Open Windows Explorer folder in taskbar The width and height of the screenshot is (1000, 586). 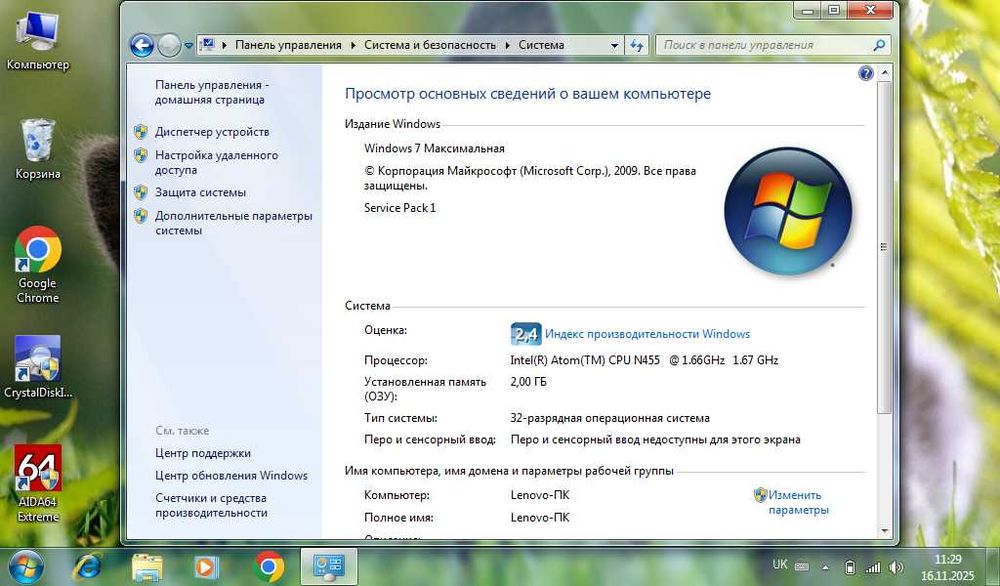pos(147,566)
